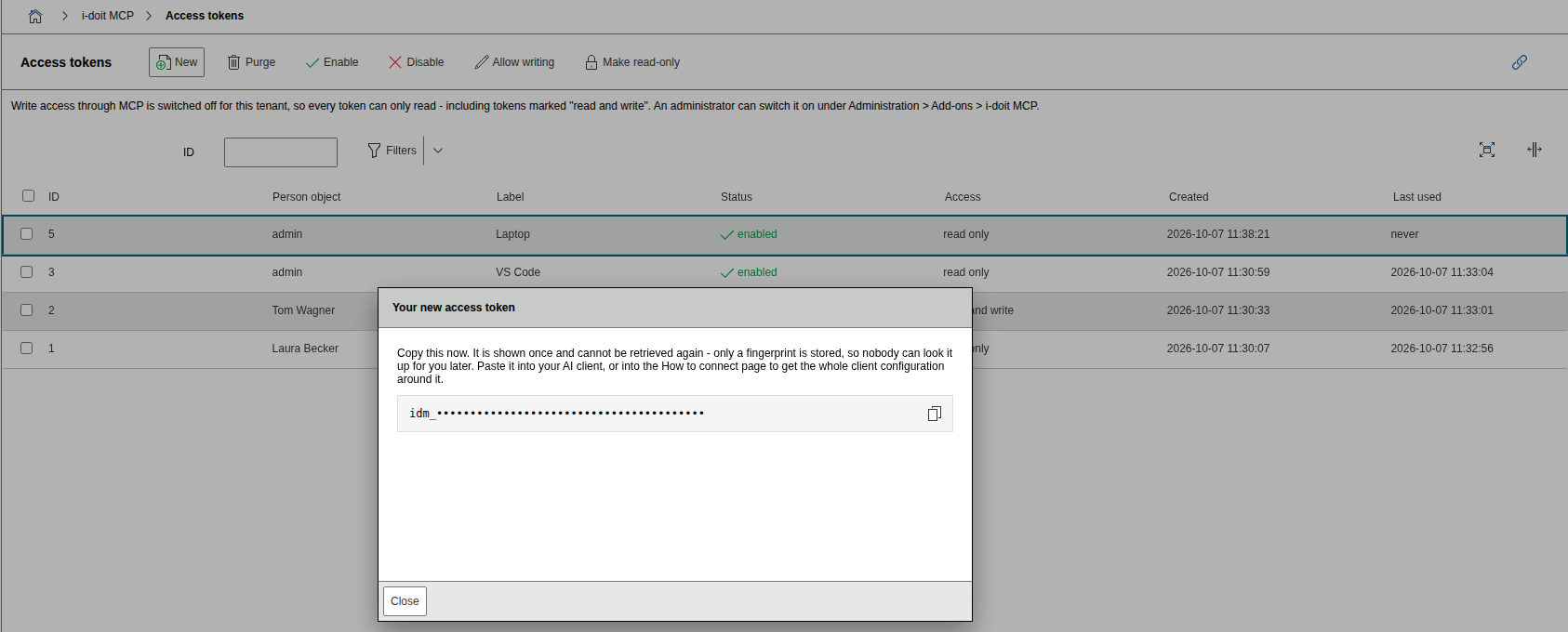Open the column width adjust icon
1568x632 pixels.
coord(1535,150)
